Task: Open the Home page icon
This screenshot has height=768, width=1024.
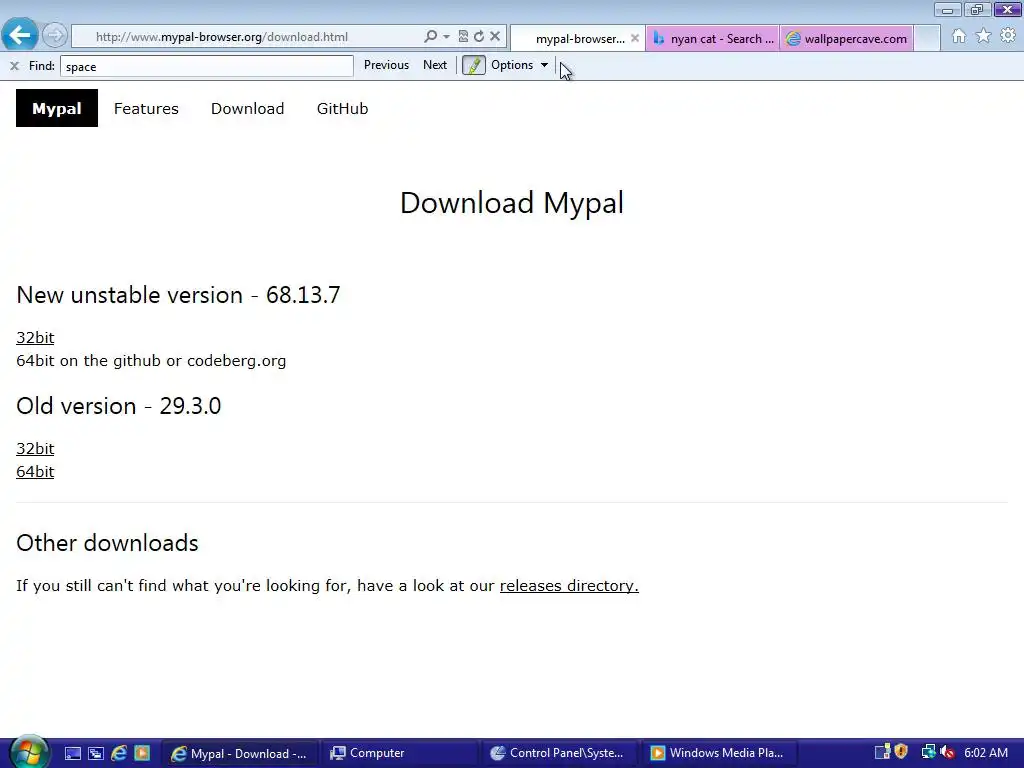Action: 959,36
